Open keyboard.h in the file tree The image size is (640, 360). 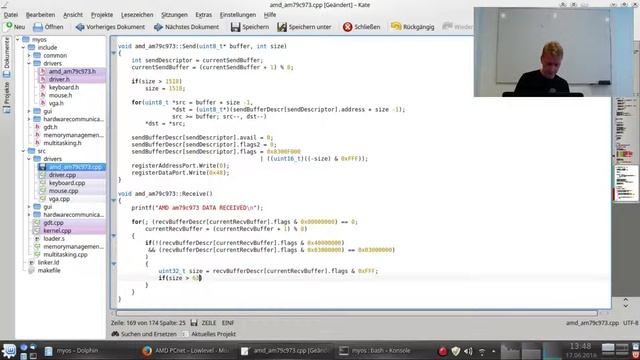pos(64,87)
